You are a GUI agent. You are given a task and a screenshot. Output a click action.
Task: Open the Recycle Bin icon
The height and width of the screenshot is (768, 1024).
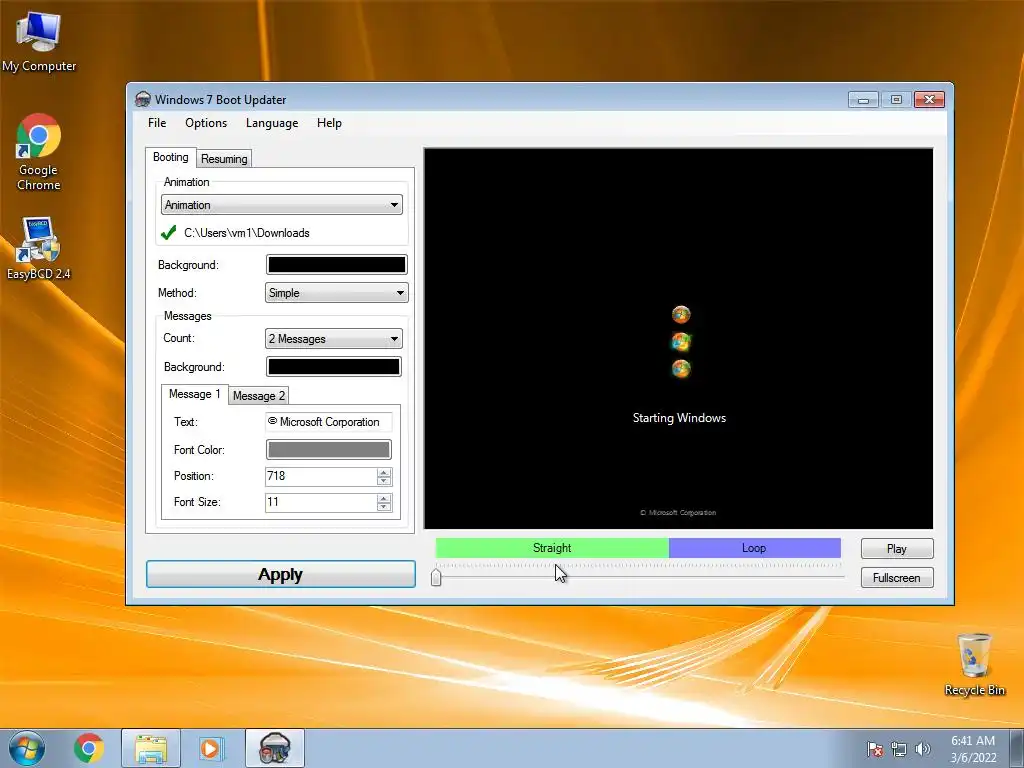(974, 664)
